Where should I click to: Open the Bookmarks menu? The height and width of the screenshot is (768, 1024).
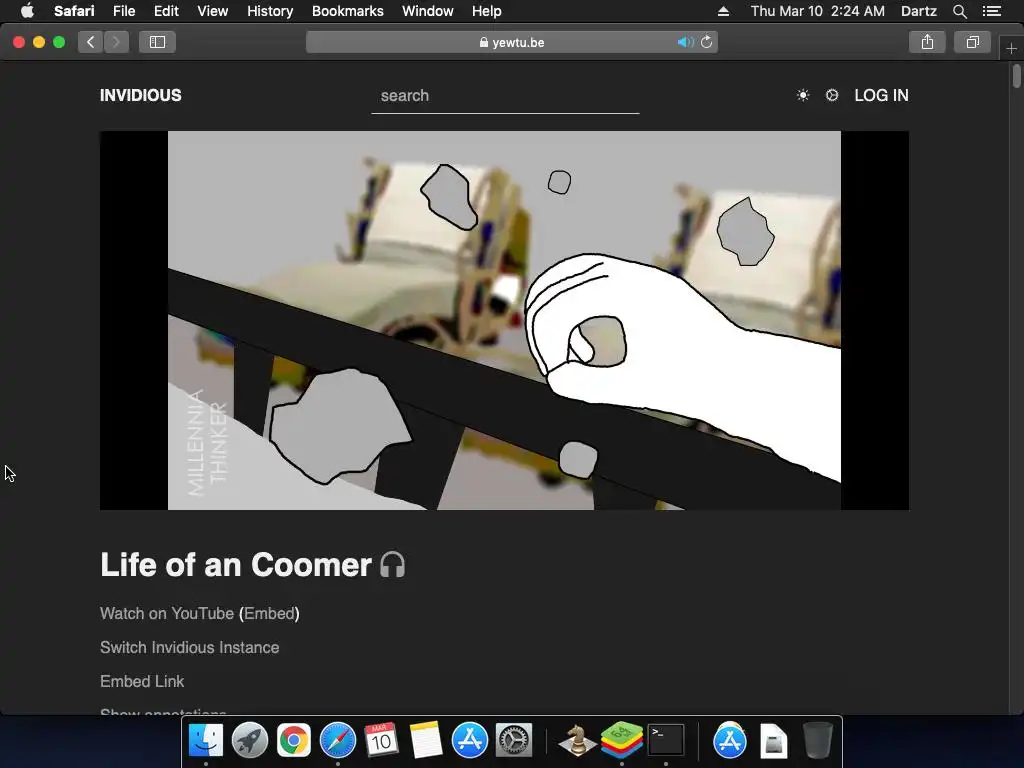347,11
